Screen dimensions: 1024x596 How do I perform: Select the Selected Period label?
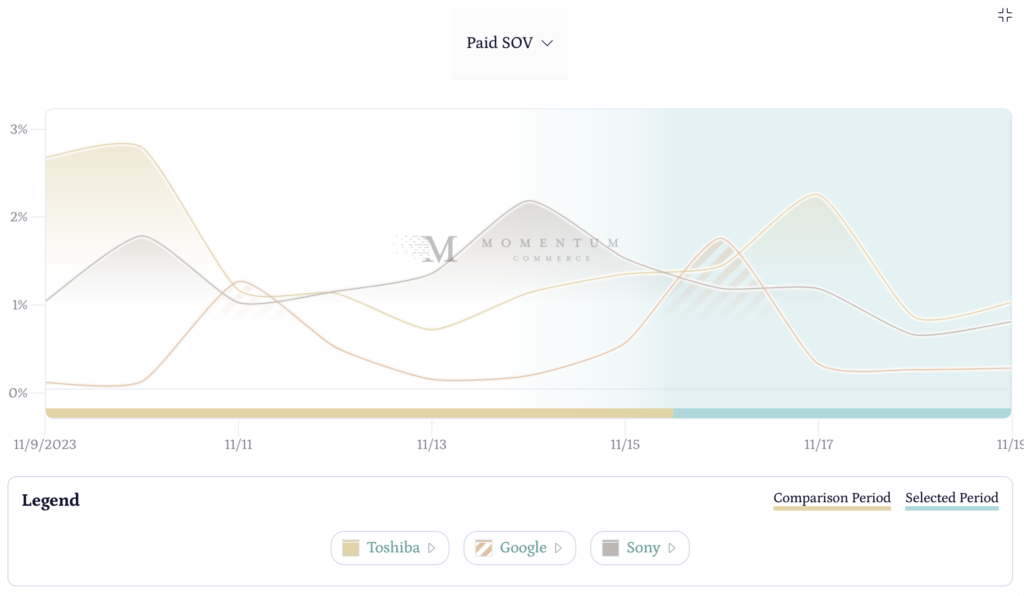(x=952, y=497)
